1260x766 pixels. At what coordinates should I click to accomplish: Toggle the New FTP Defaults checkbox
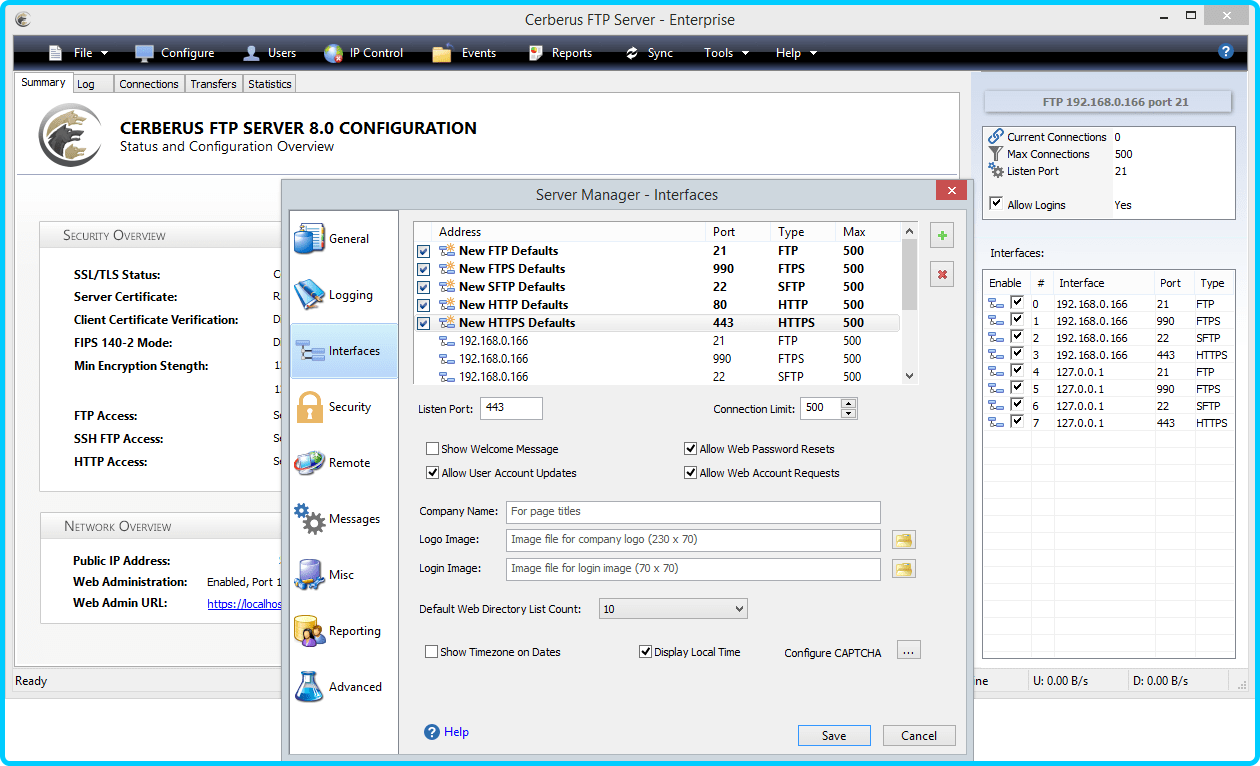pyautogui.click(x=424, y=251)
